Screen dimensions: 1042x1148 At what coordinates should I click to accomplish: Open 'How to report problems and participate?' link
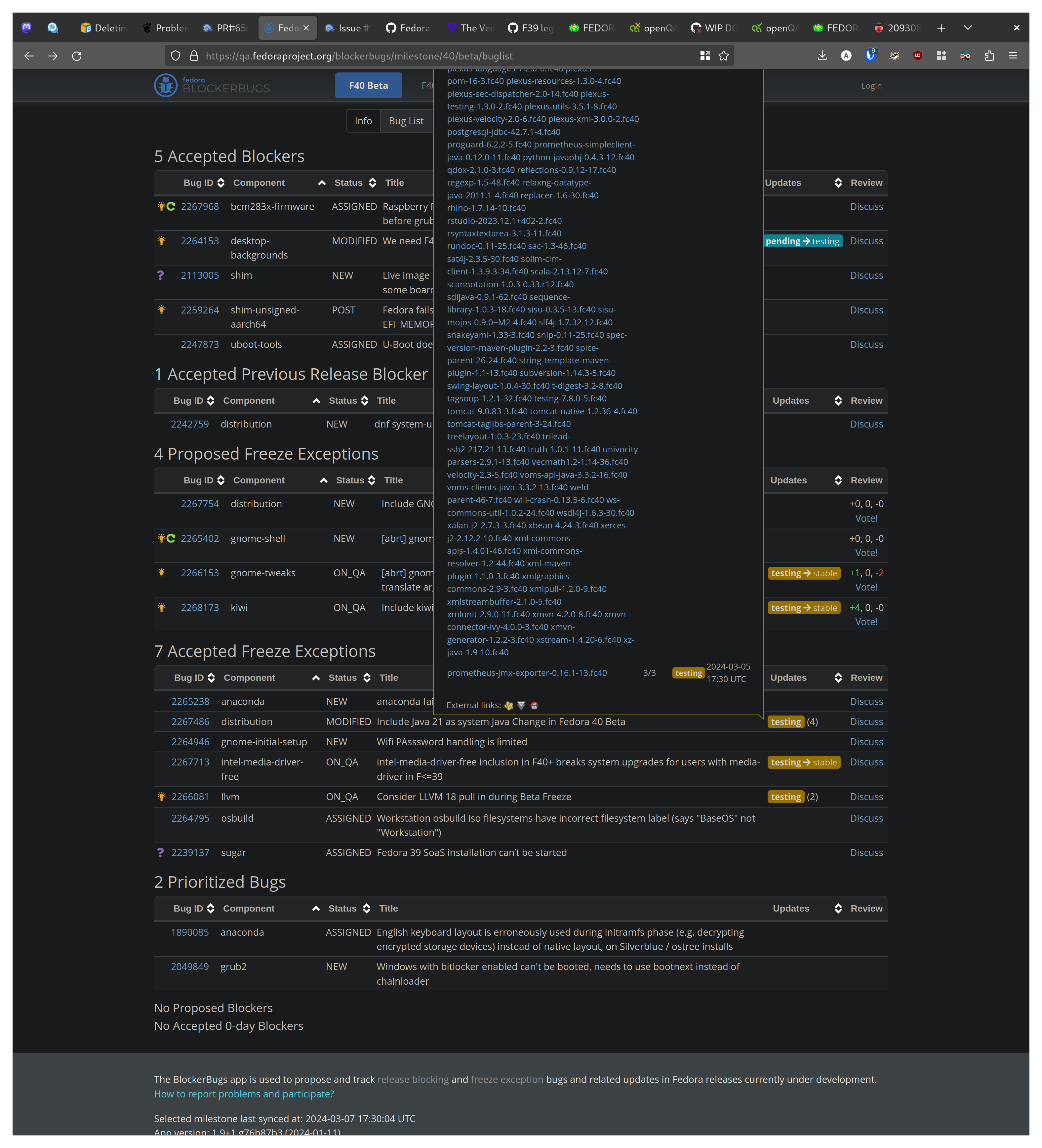click(x=244, y=1094)
